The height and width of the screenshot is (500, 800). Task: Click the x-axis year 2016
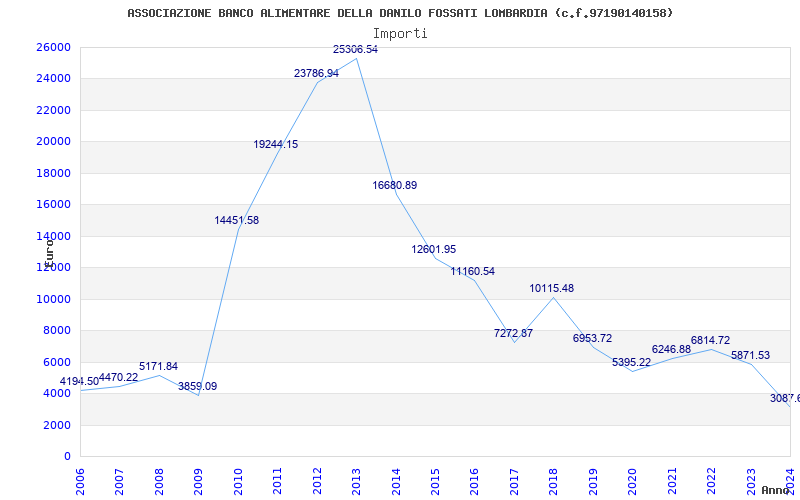[x=474, y=482]
